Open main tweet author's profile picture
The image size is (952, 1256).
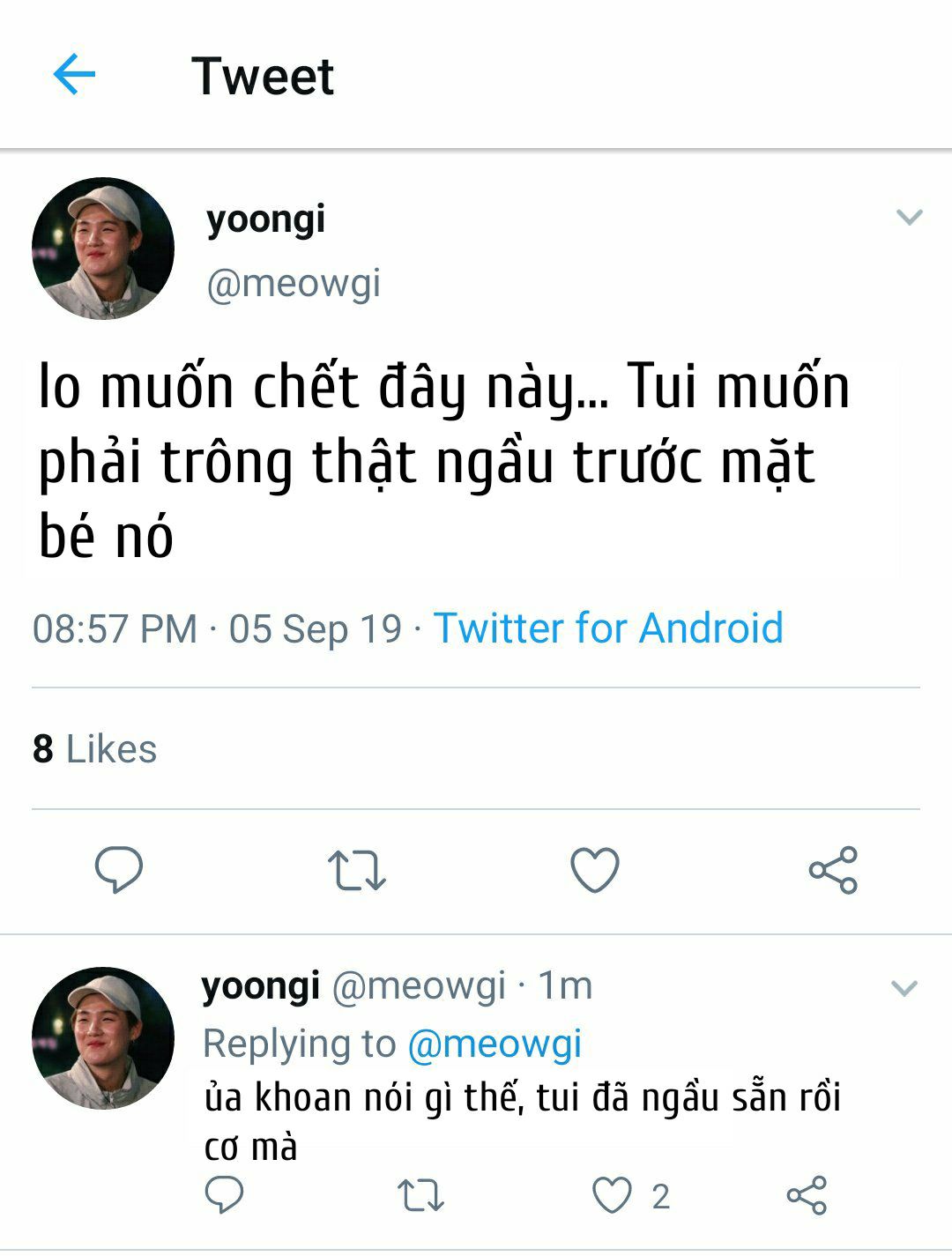point(103,249)
